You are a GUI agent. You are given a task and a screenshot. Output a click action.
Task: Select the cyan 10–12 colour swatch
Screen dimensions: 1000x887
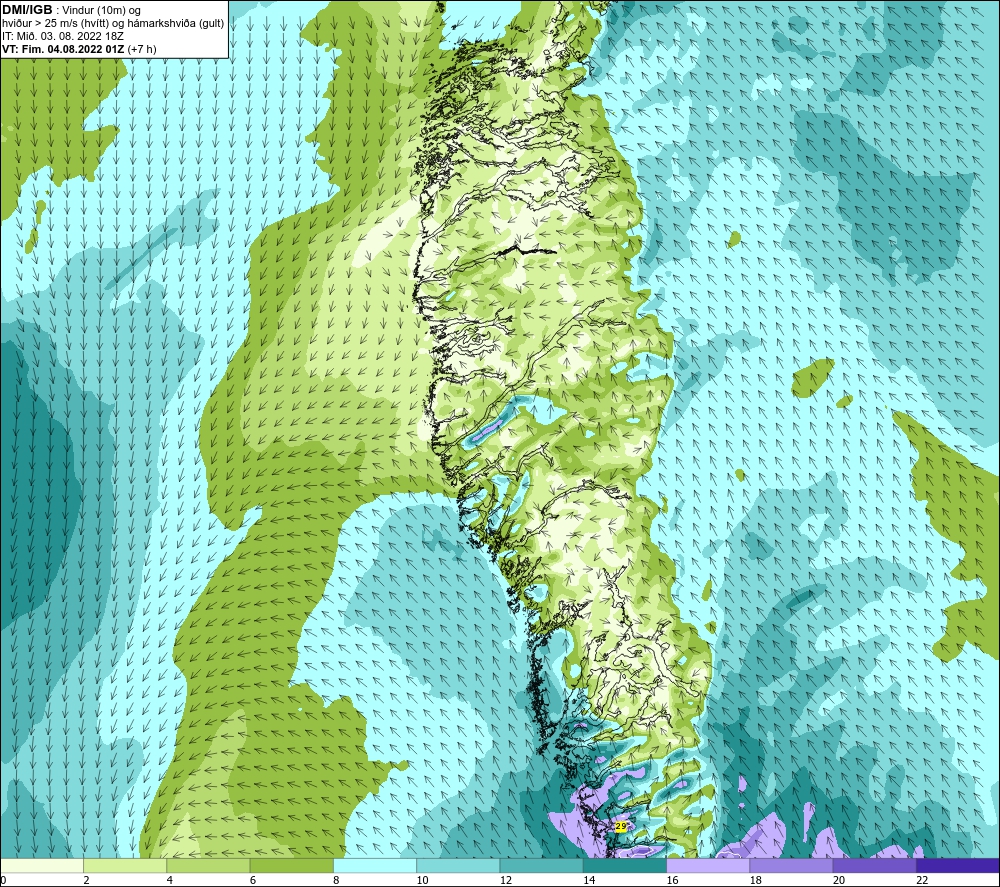(x=458, y=865)
